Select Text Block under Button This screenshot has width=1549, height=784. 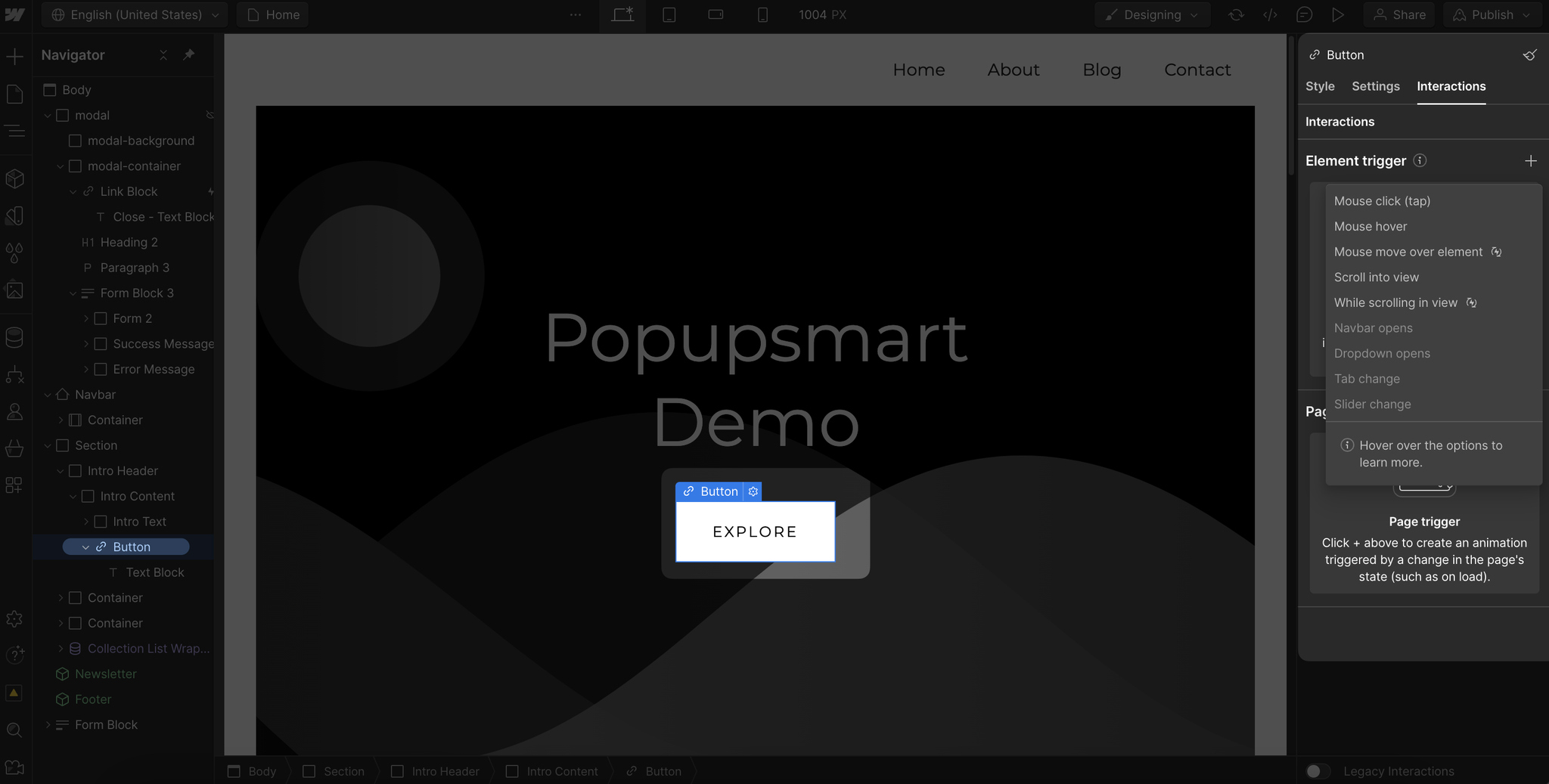click(155, 572)
